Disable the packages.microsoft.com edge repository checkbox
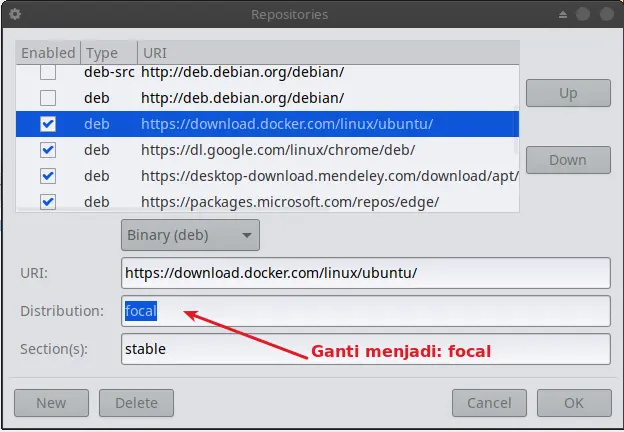Screen dimensions: 624x432 click(48, 202)
